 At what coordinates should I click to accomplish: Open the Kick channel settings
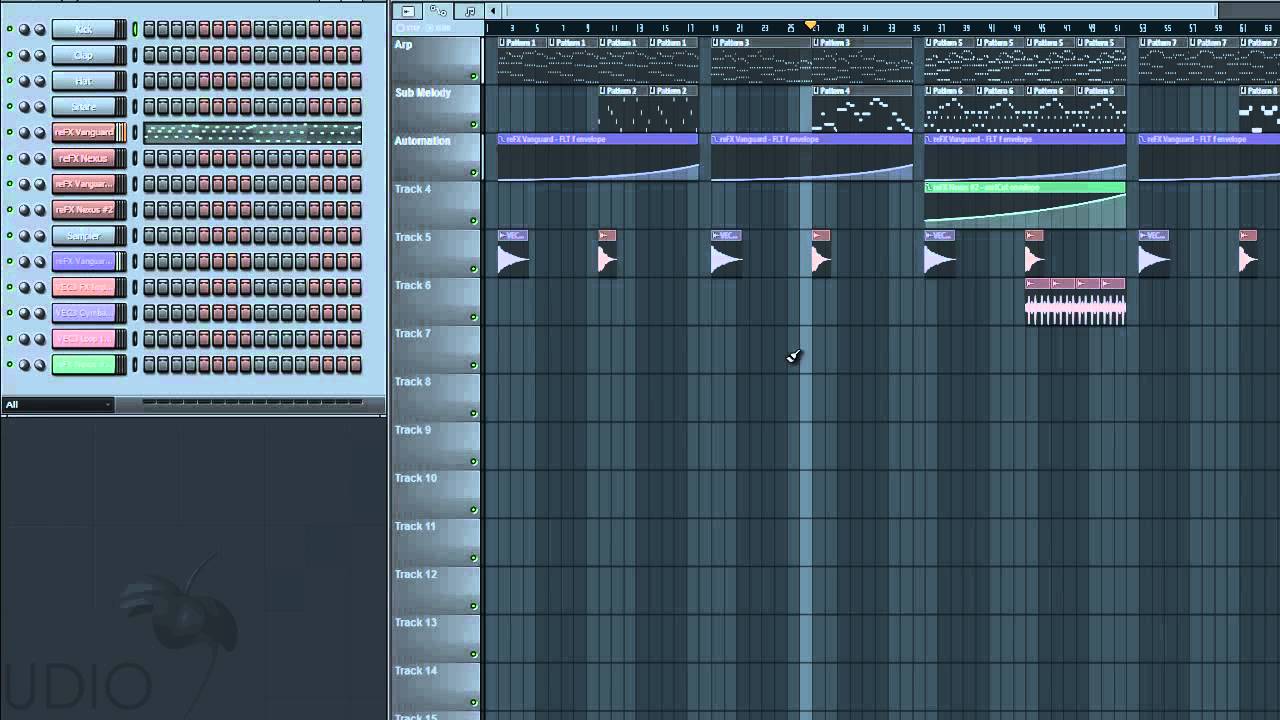84,29
